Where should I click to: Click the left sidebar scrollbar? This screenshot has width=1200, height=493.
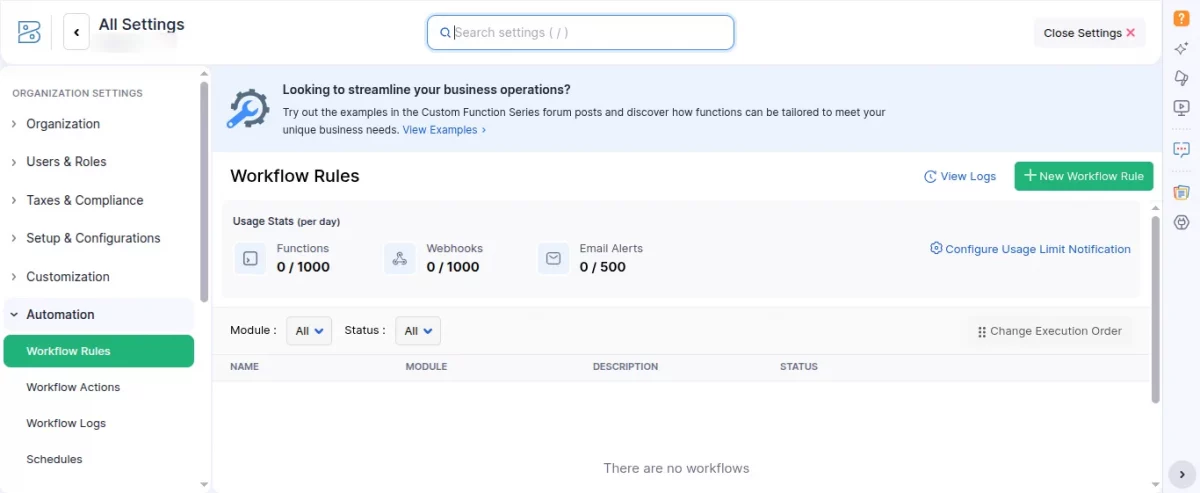[205, 190]
